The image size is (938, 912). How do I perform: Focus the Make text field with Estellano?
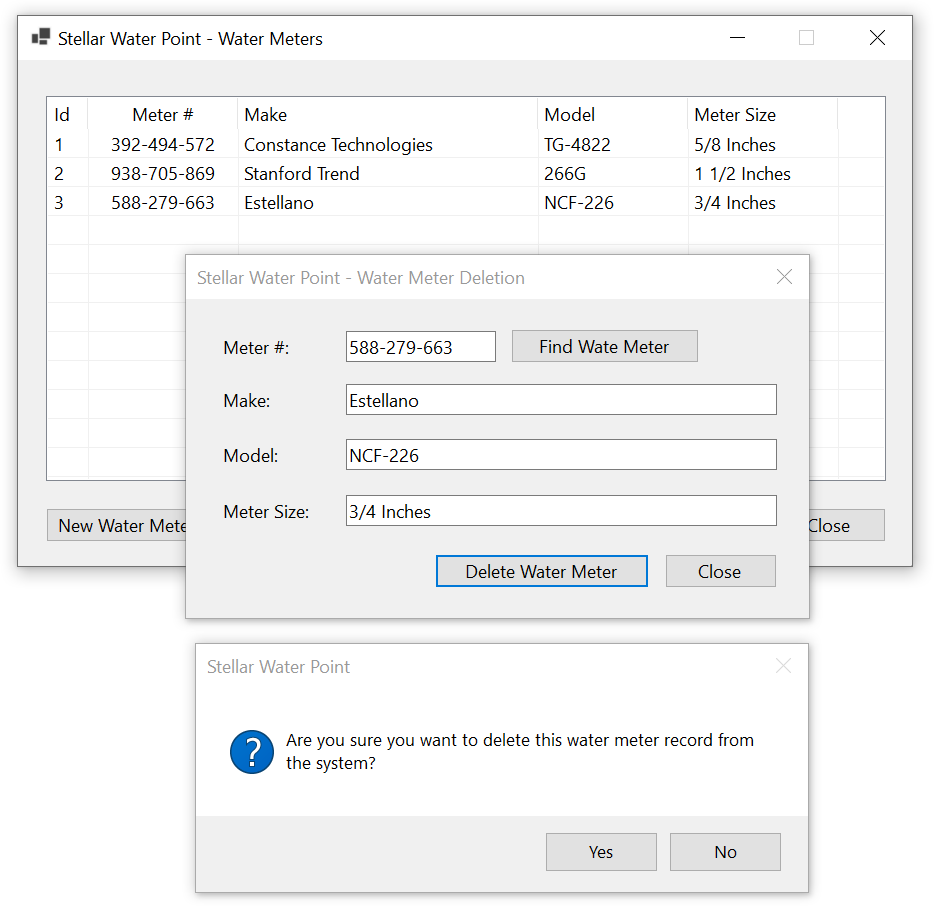(x=561, y=400)
